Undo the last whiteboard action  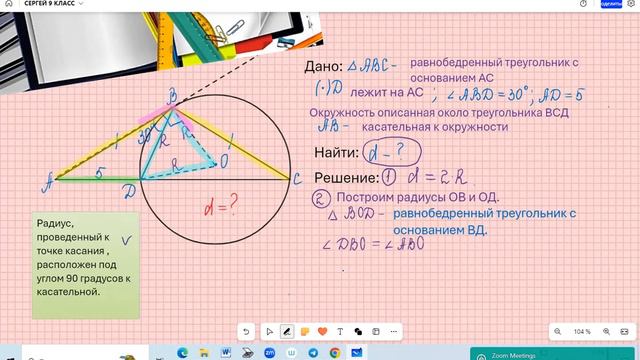coord(246,331)
